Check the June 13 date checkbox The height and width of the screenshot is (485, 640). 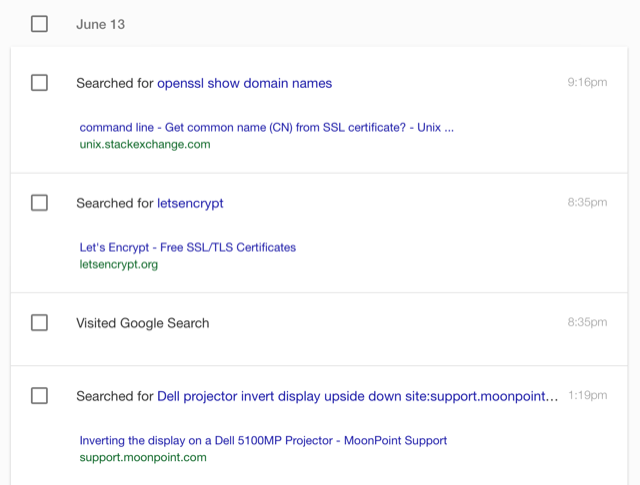pyautogui.click(x=39, y=24)
